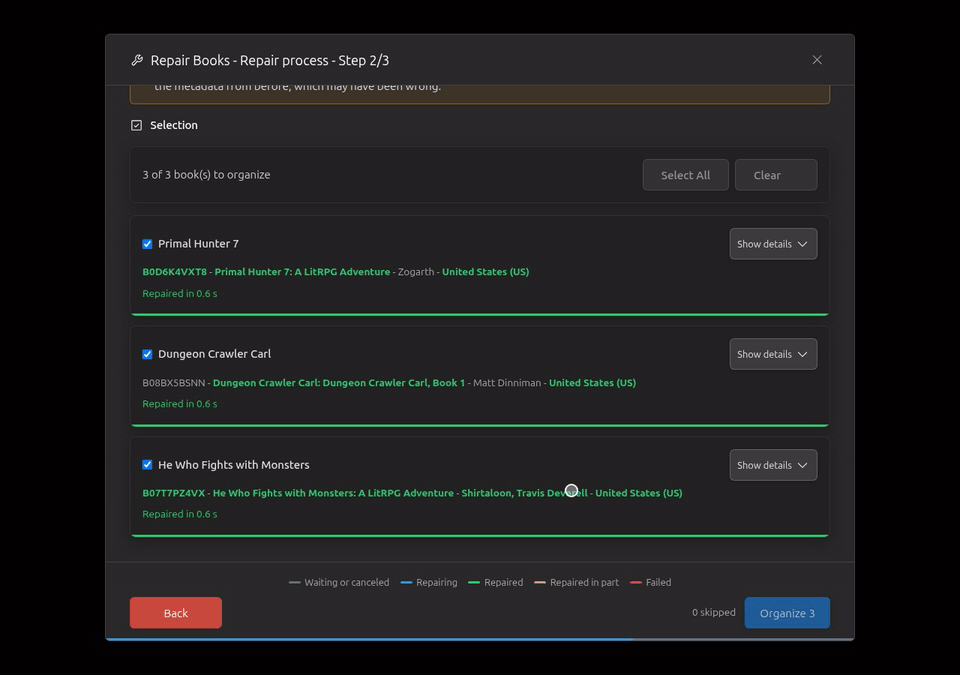This screenshot has width=960, height=675.
Task: Click the Organize 3 button
Action: tap(787, 613)
